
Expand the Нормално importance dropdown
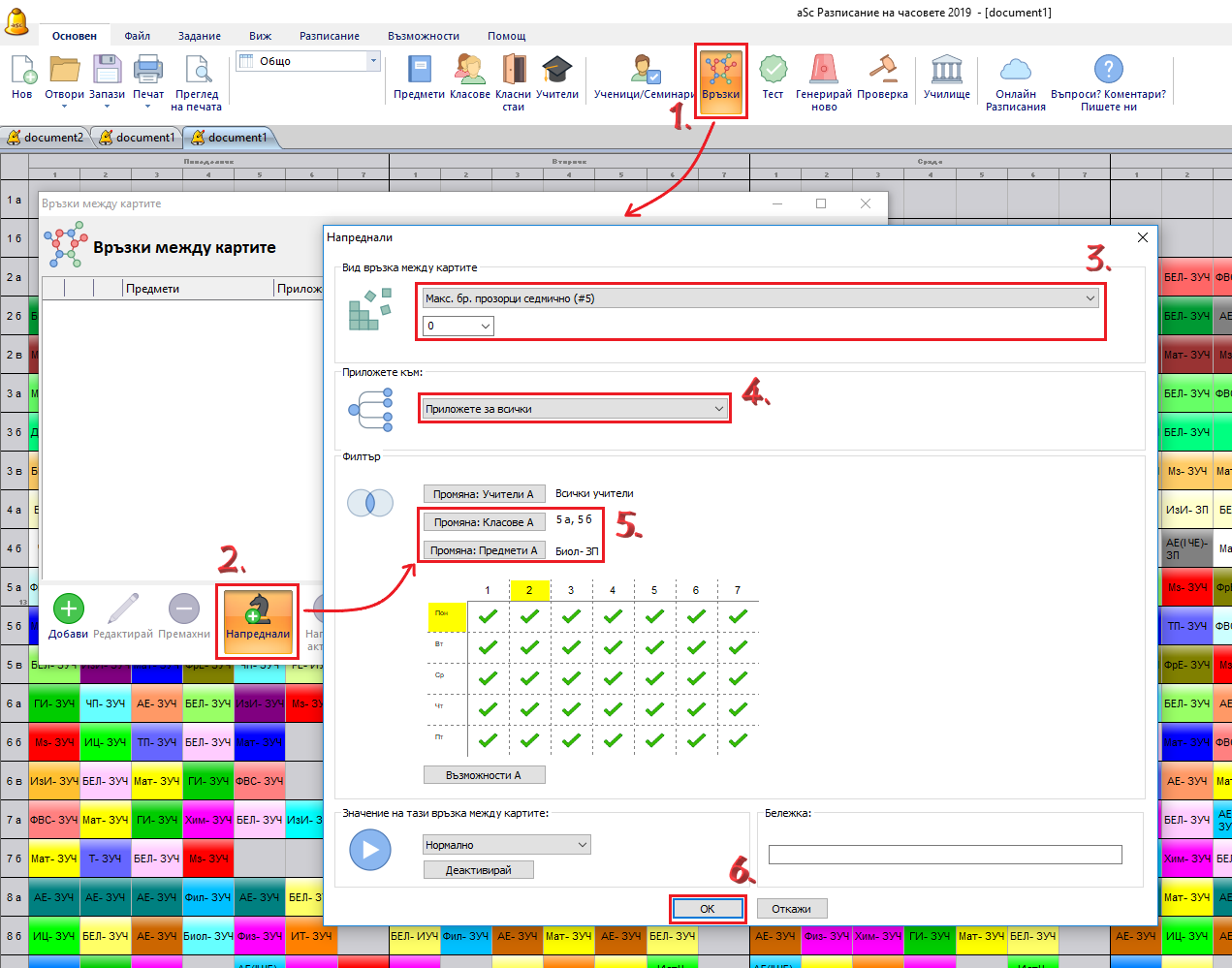(x=506, y=845)
